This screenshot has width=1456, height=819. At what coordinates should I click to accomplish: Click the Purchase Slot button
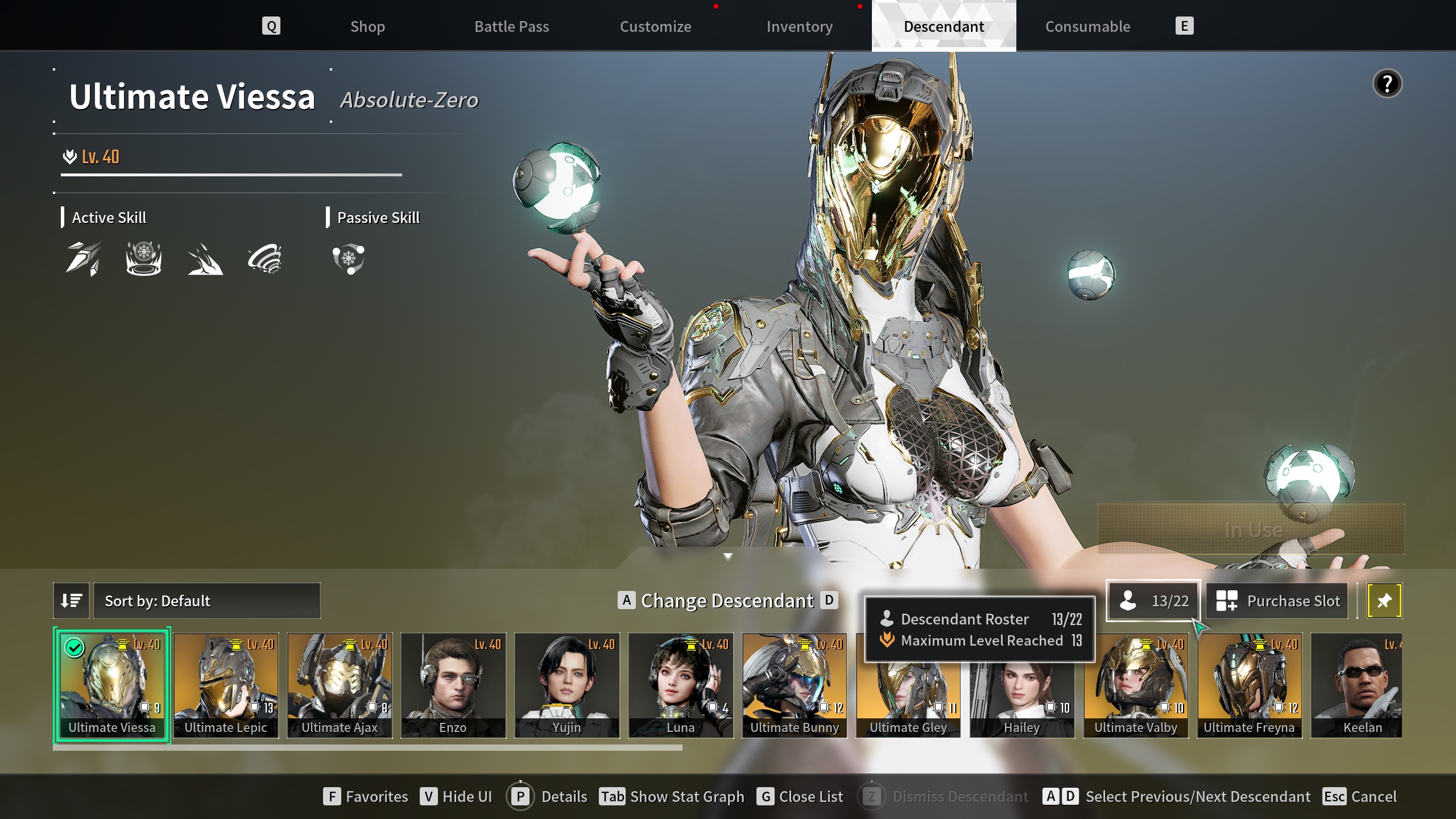(1277, 601)
